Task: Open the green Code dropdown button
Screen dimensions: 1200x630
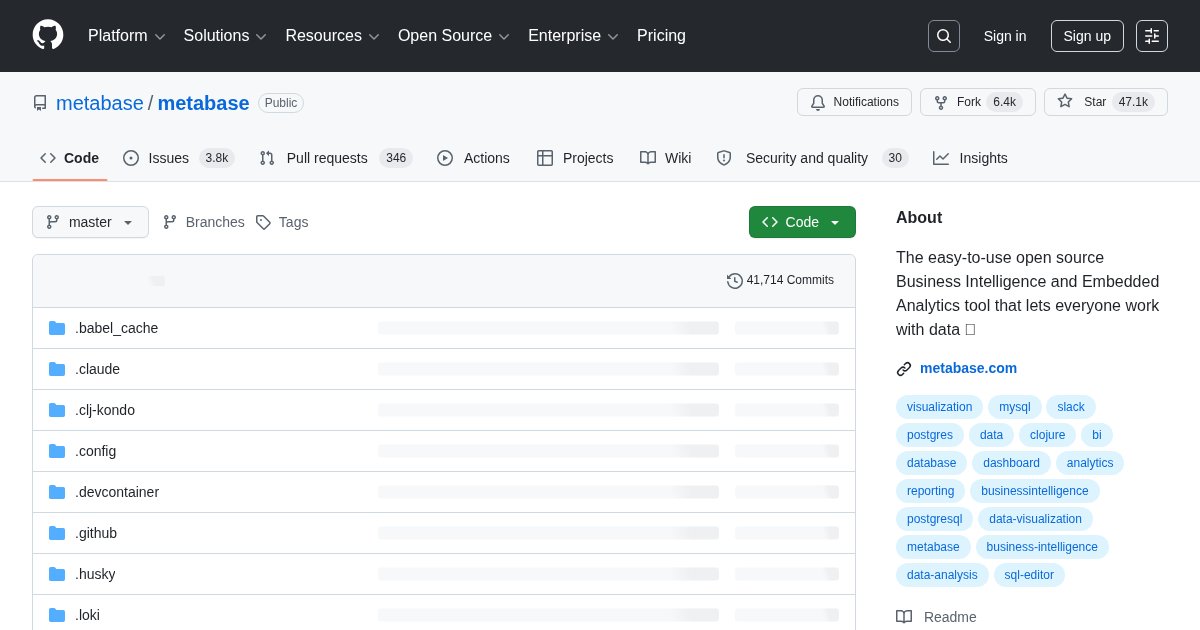Action: tap(802, 222)
